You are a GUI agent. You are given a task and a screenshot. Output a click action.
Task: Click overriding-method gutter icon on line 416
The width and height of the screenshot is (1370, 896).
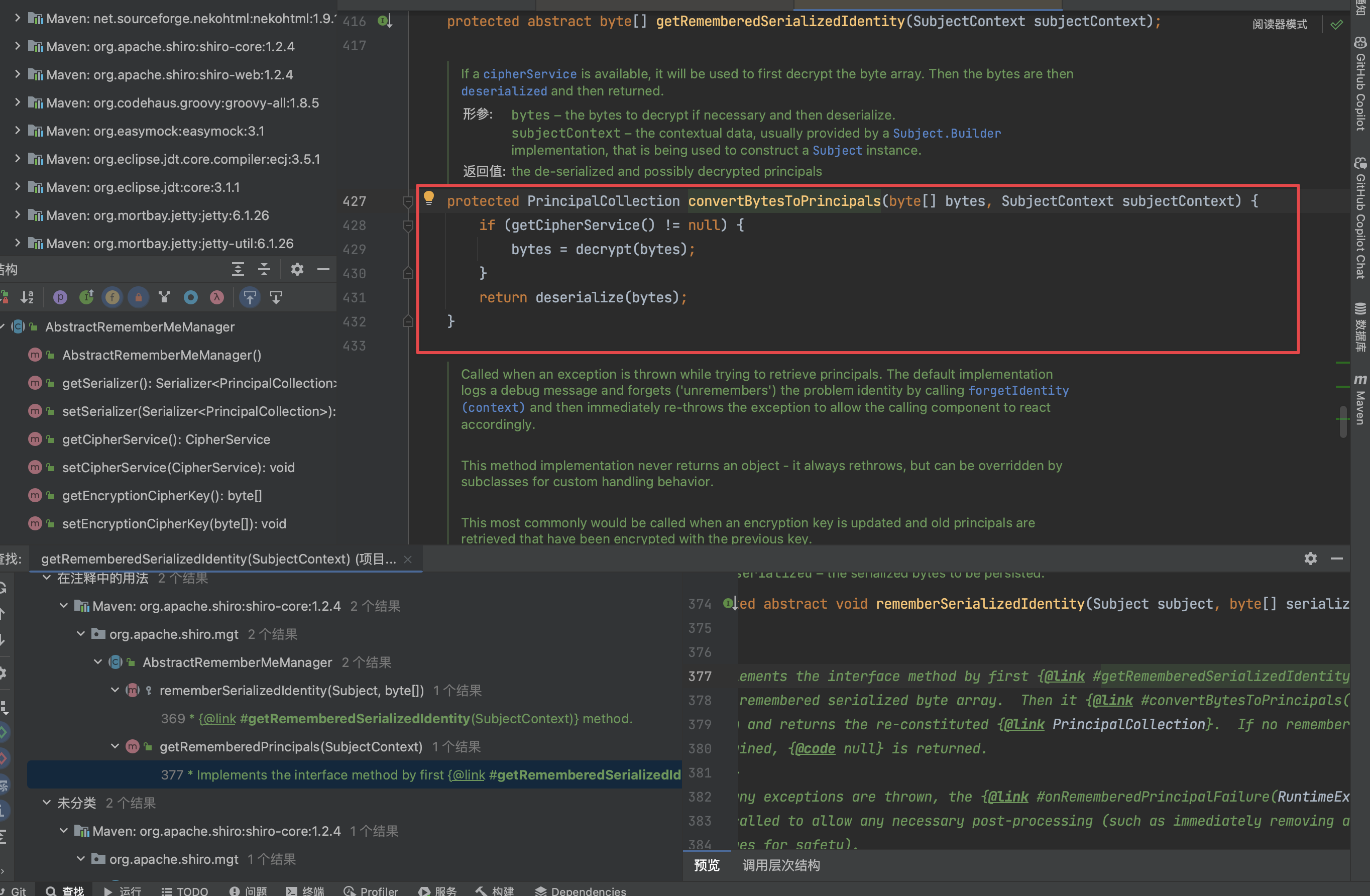click(385, 21)
